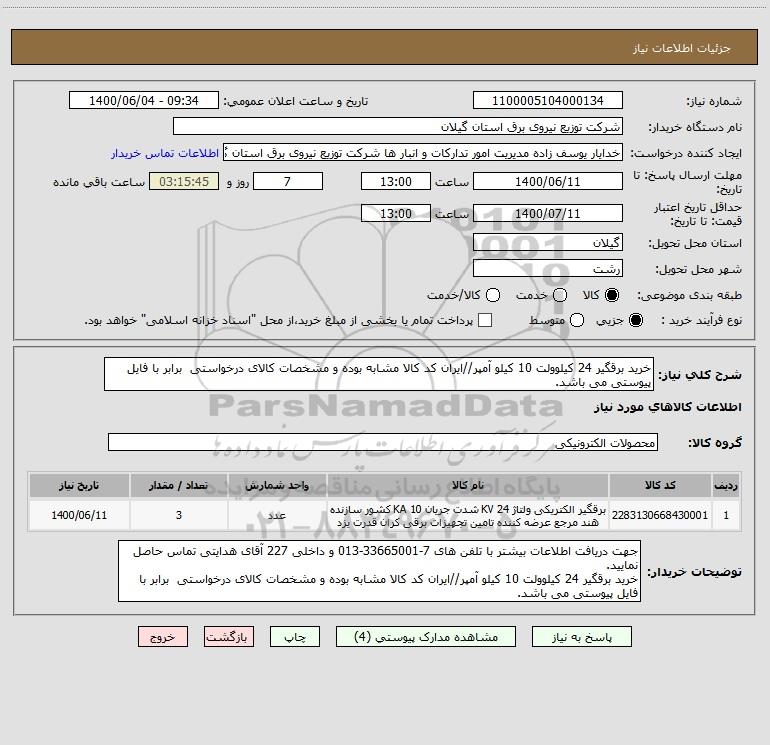The image size is (770, 745).
Task: Click the پاسخ به نیاز button
Action: tap(582, 637)
